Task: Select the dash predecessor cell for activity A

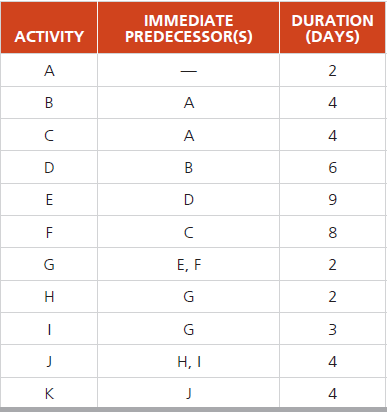Action: coord(189,71)
